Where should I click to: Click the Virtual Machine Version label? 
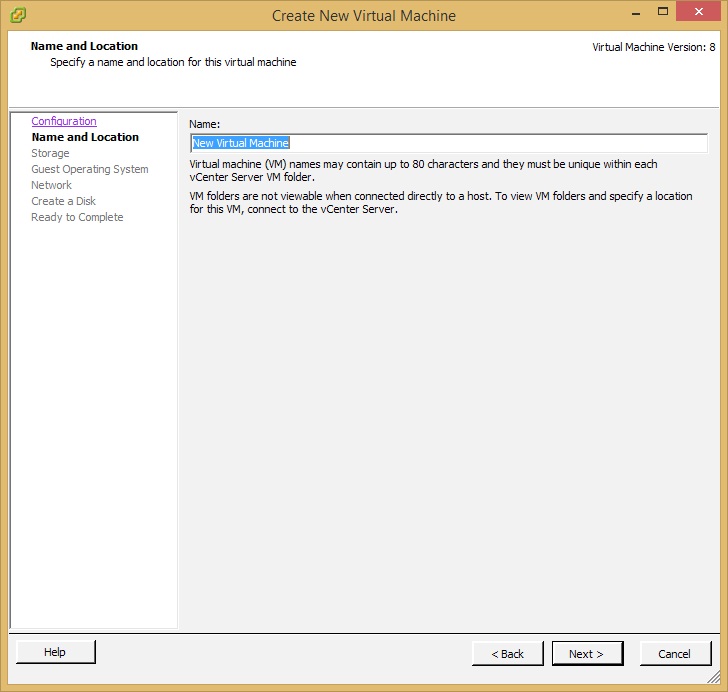click(x=654, y=47)
